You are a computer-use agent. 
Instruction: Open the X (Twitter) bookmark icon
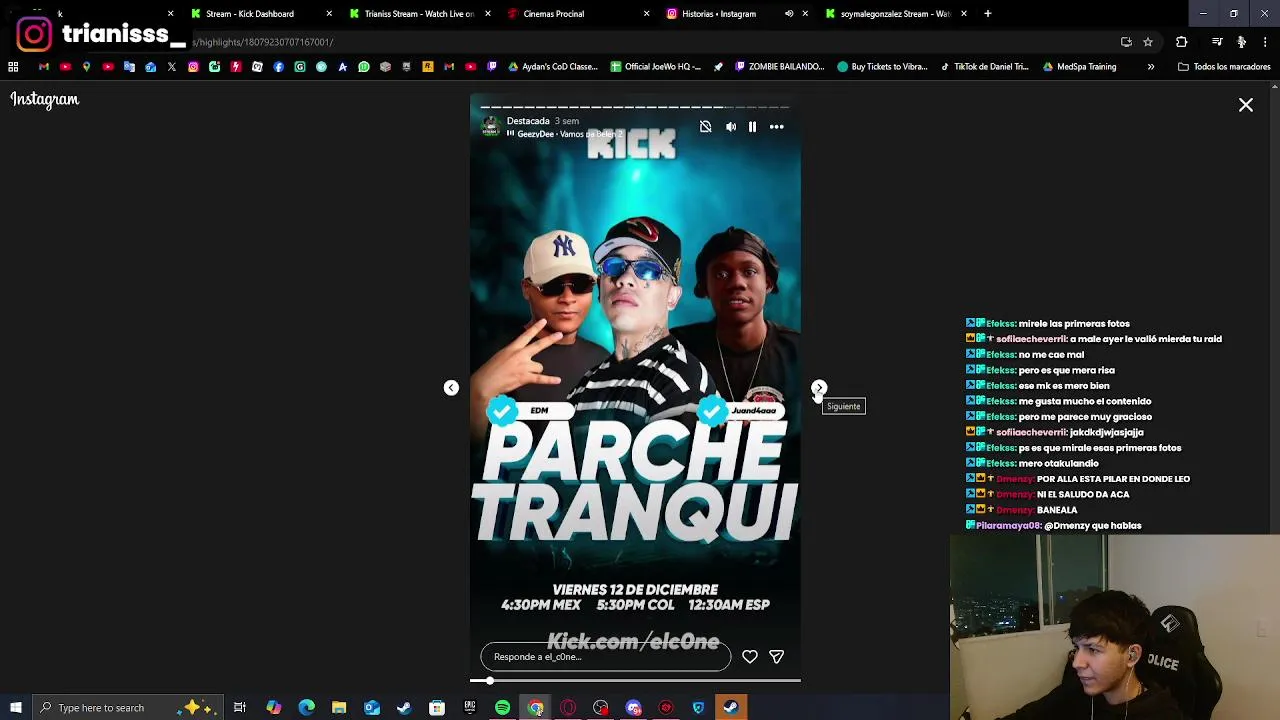[172, 67]
